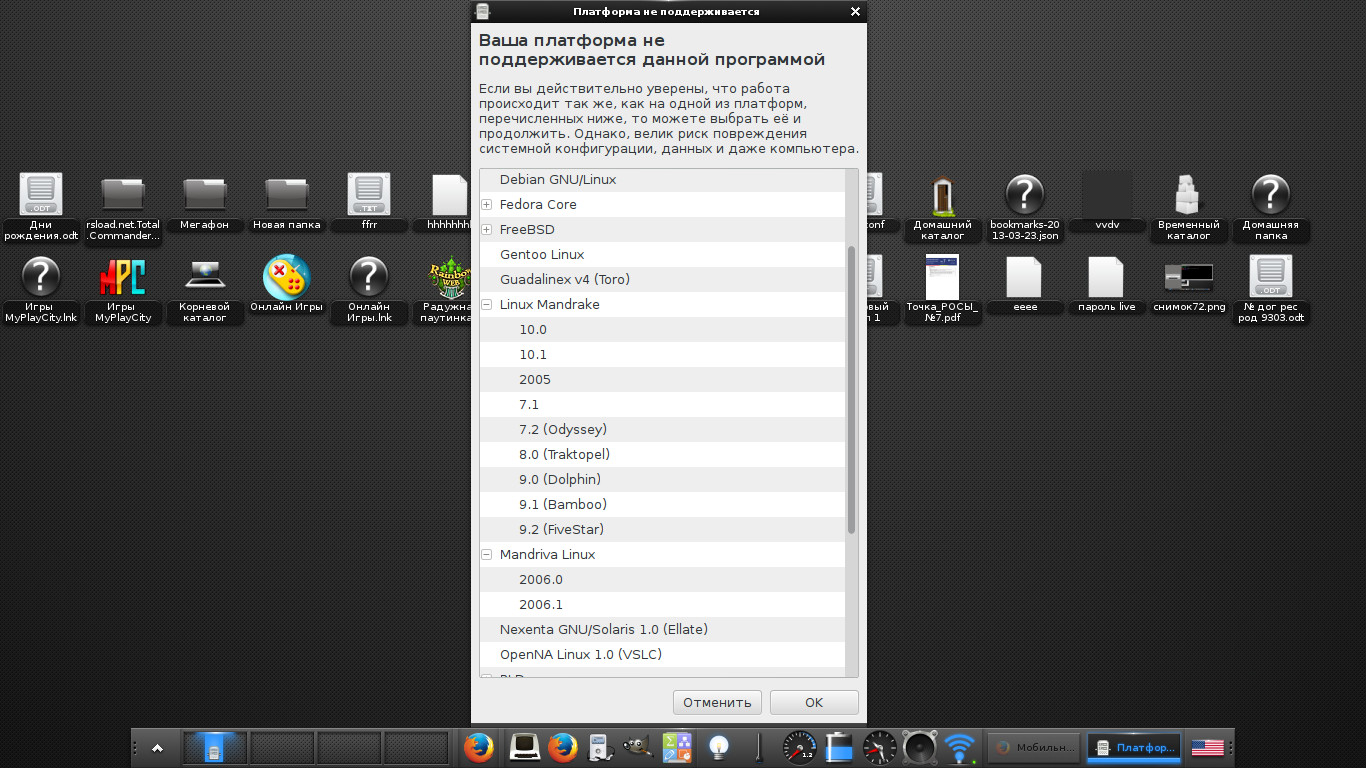Screen dimensions: 1366x768
Task: Switch to the Мобильн... taskbar window
Action: pos(1034,747)
